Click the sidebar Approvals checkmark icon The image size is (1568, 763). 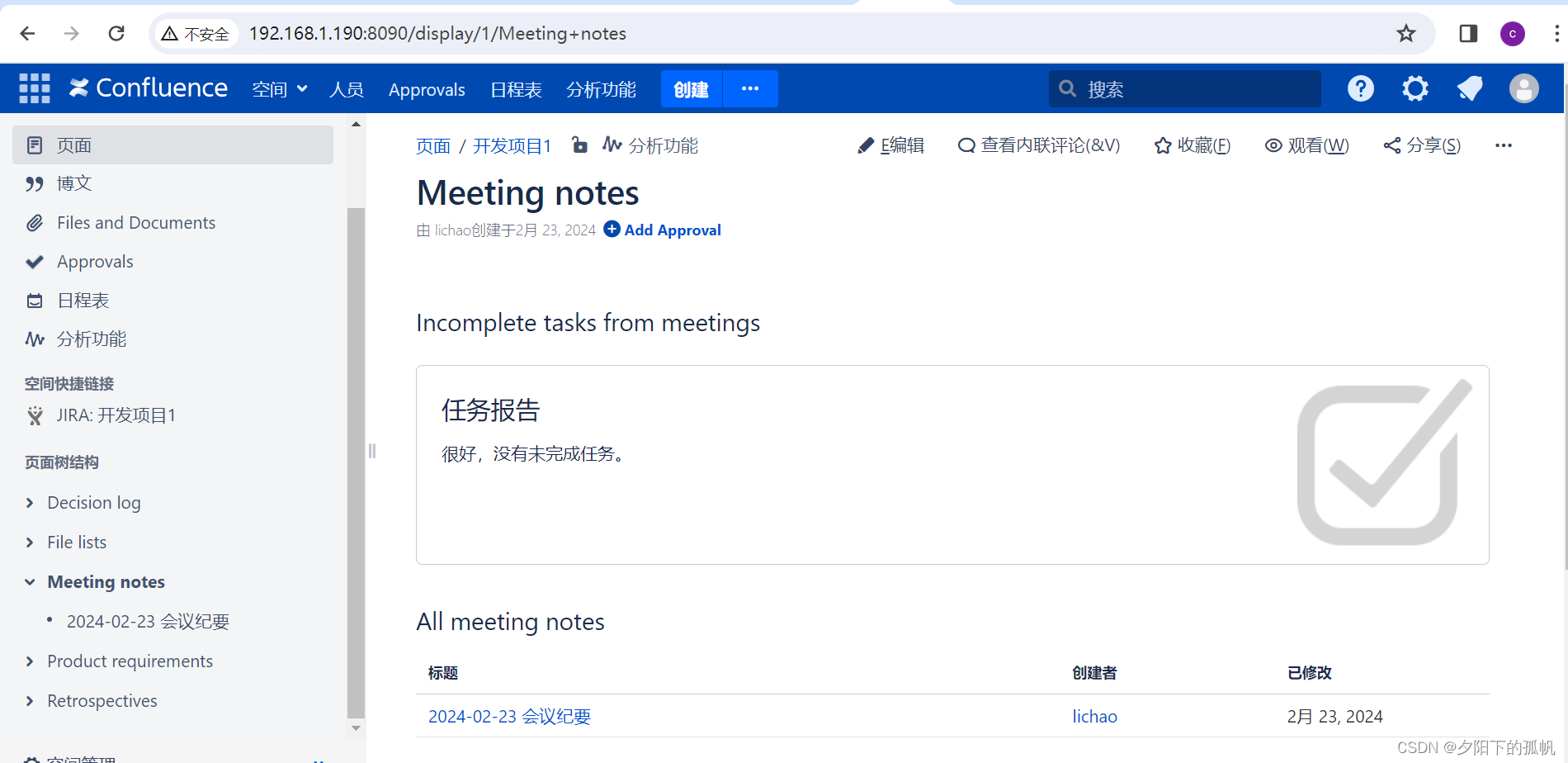pos(35,262)
